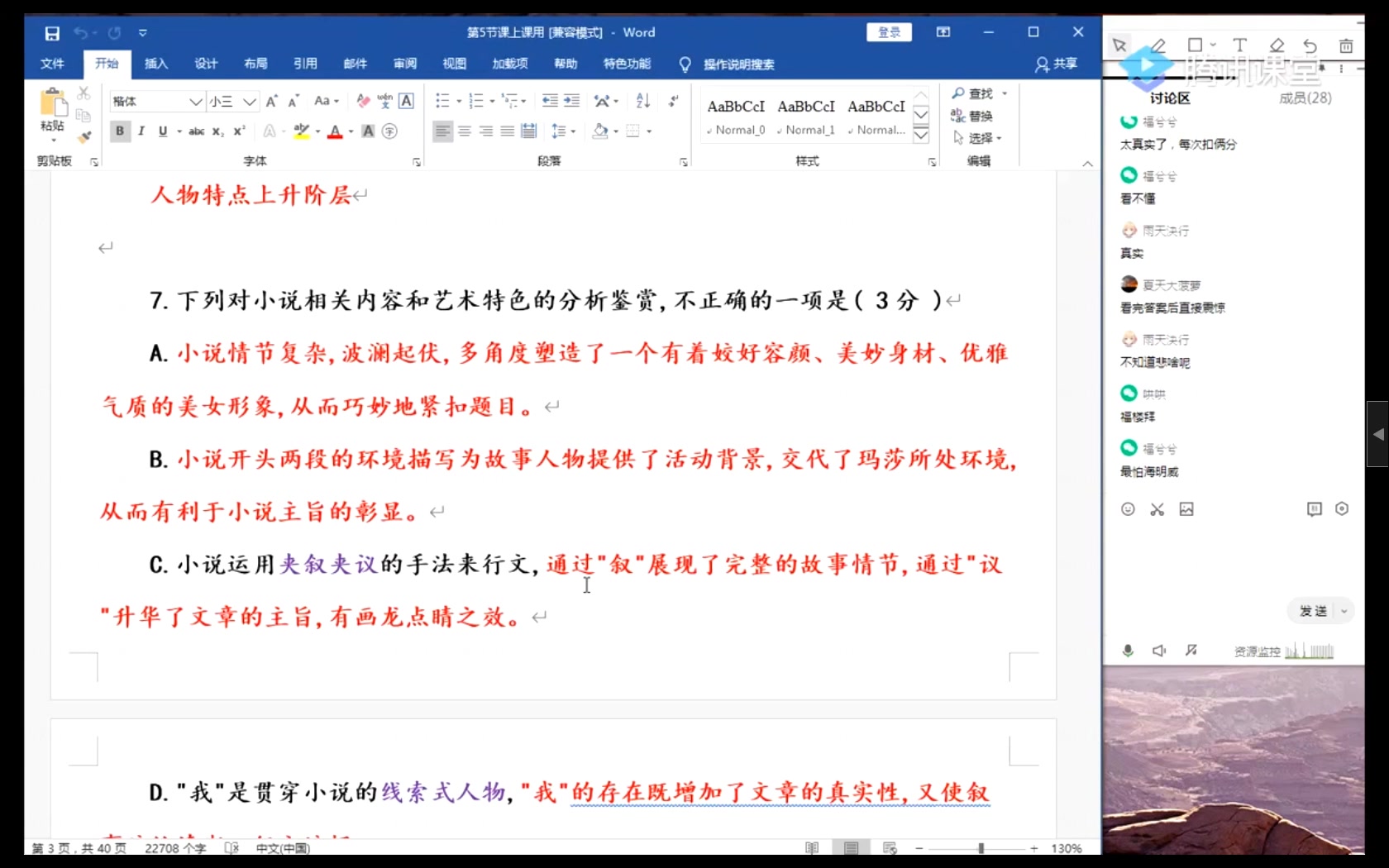
Task: Click the trash clear annotations icon
Action: 1346,45
